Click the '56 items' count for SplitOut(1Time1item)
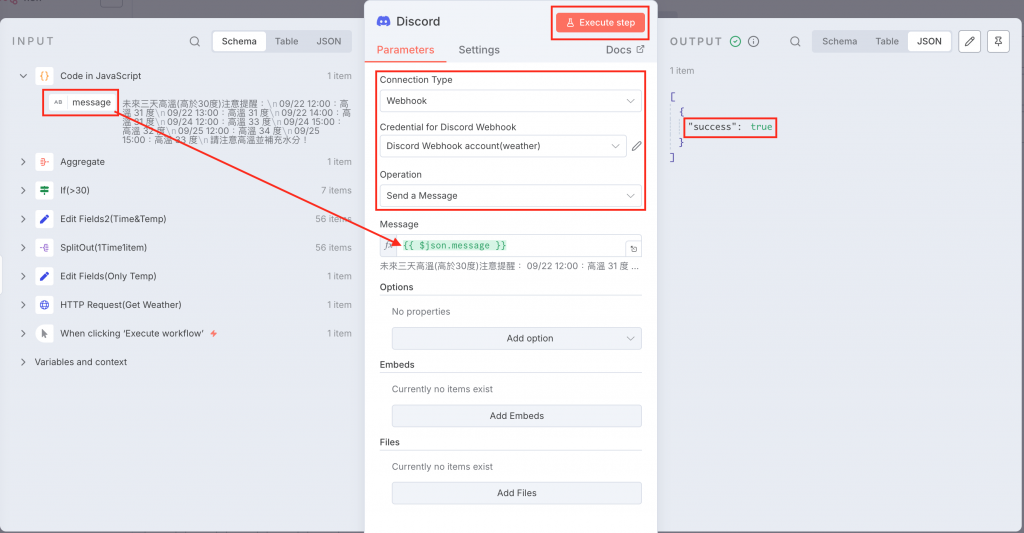Screen dimensions: 1024x533 point(333,248)
